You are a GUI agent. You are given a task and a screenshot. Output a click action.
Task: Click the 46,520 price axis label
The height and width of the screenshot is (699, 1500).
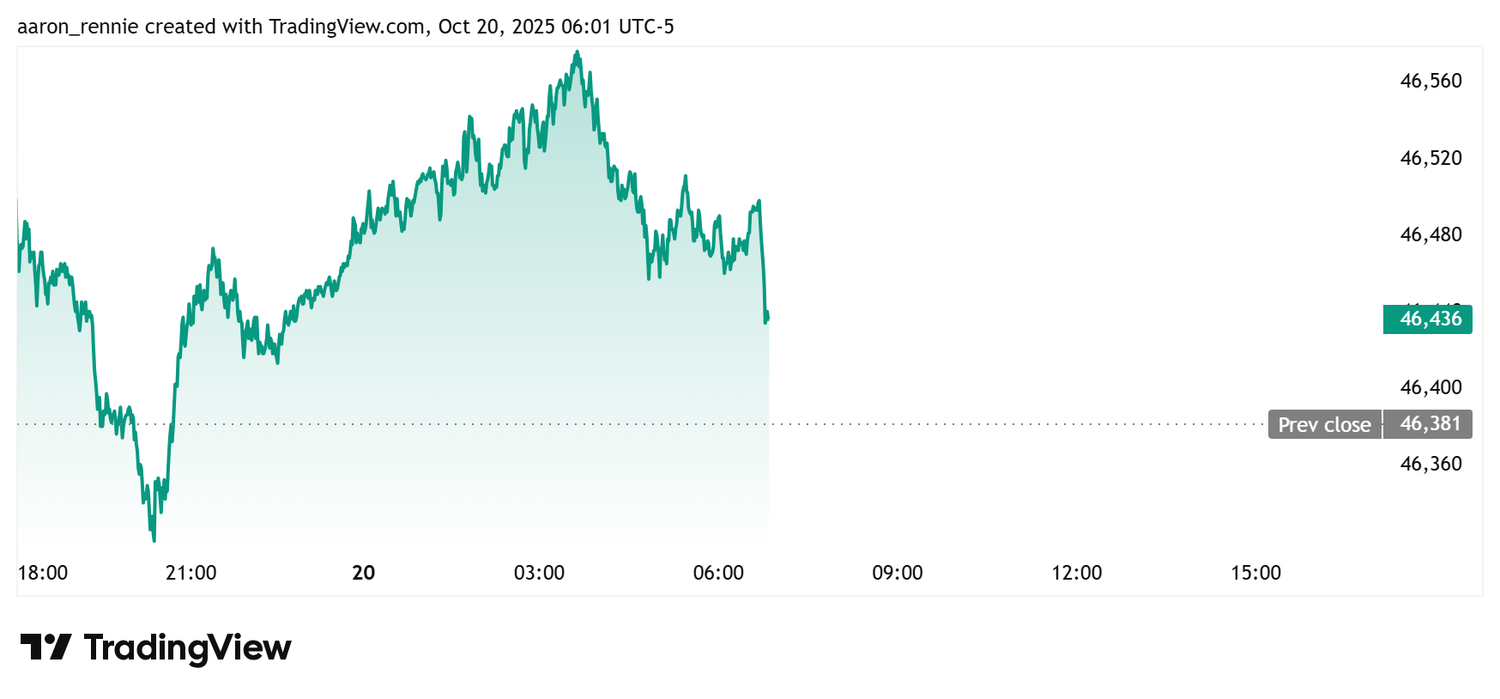pos(1430,158)
